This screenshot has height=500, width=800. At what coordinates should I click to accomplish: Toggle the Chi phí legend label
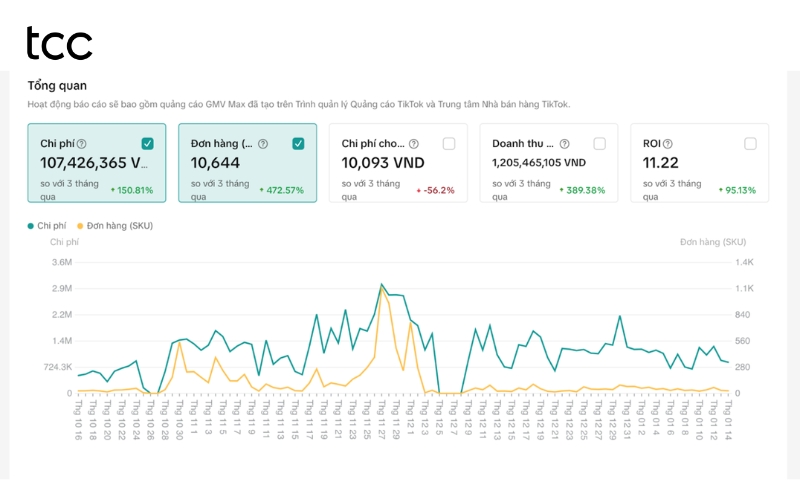click(52, 226)
